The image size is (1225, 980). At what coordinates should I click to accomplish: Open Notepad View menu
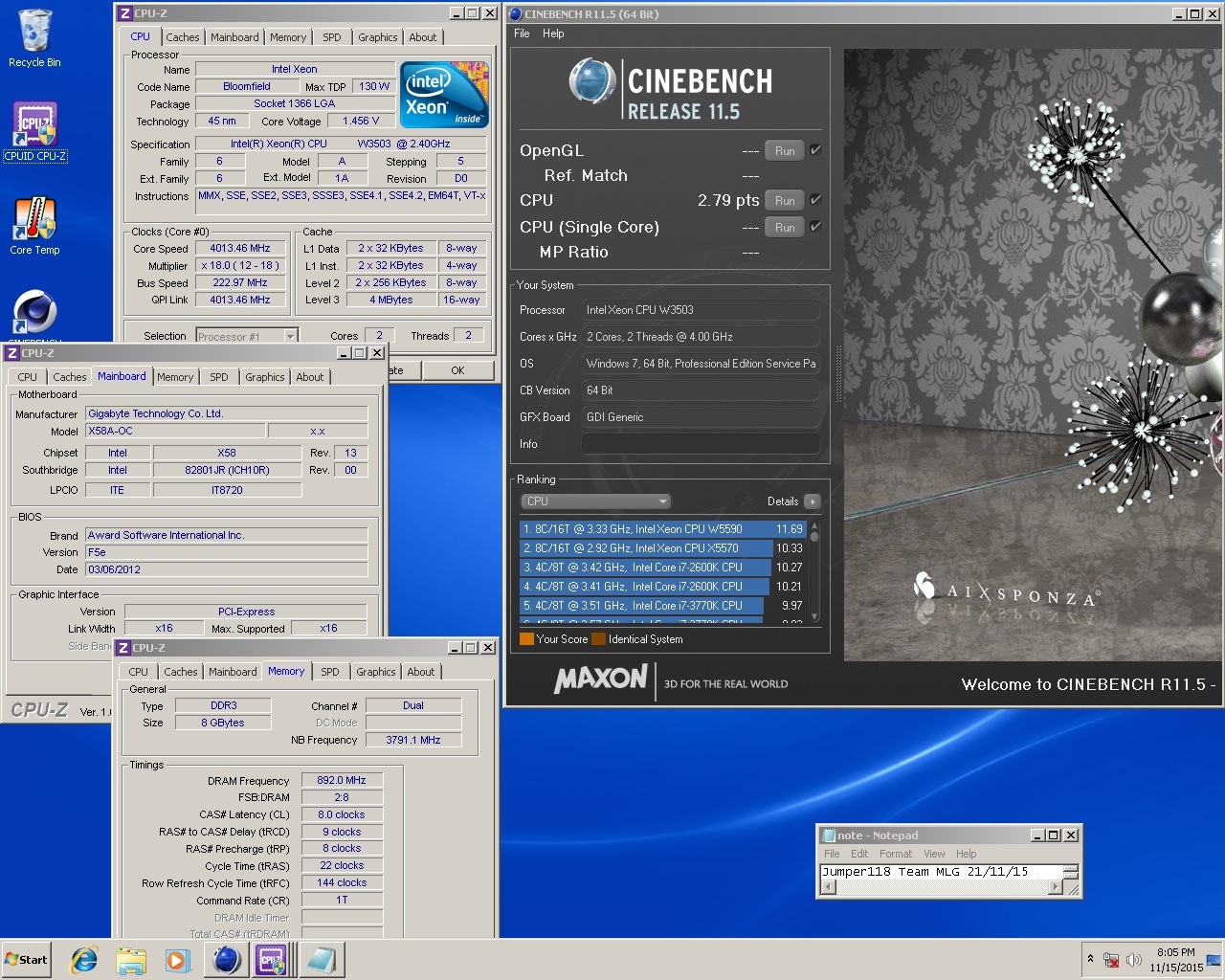tap(934, 854)
